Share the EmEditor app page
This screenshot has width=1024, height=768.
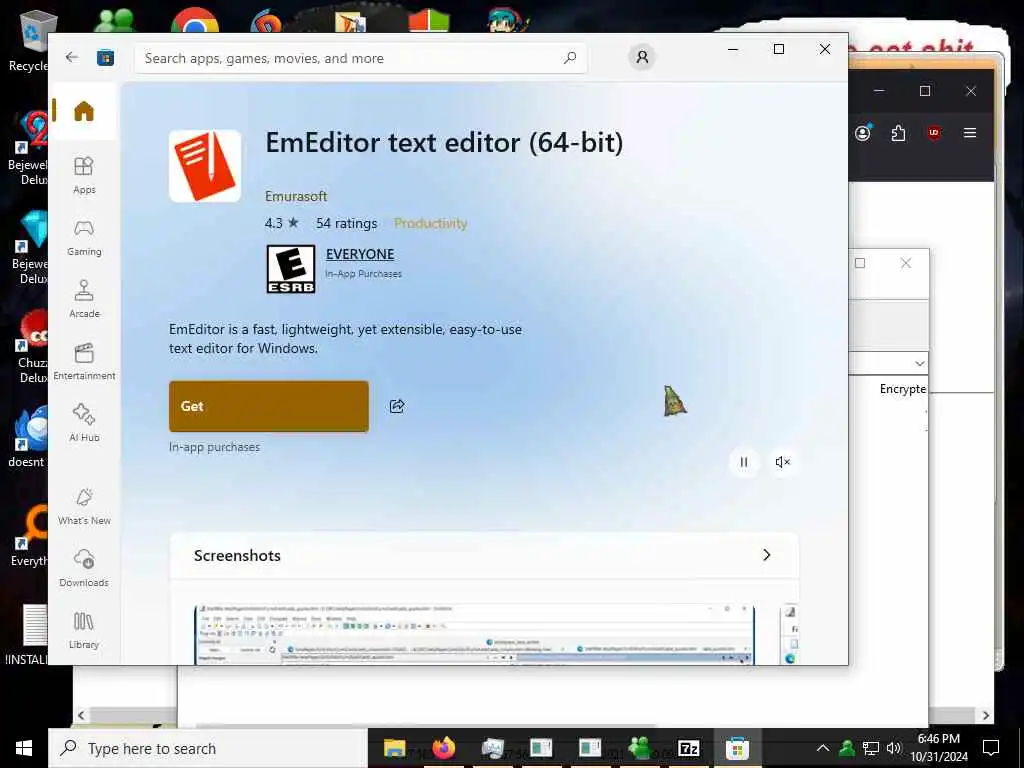(397, 406)
